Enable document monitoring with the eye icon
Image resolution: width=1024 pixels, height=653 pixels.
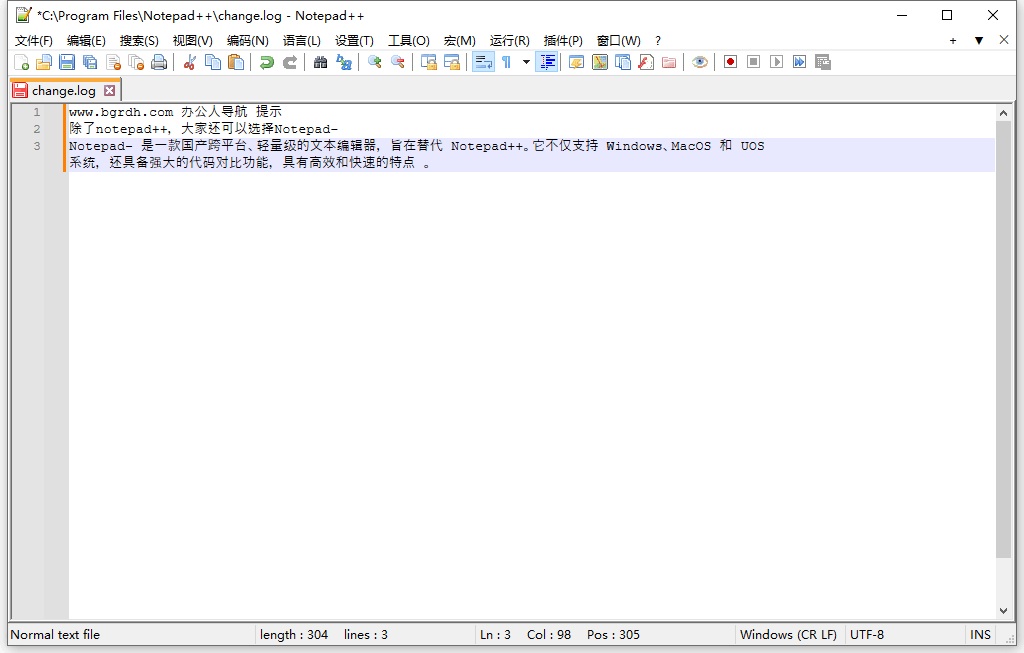pos(700,61)
